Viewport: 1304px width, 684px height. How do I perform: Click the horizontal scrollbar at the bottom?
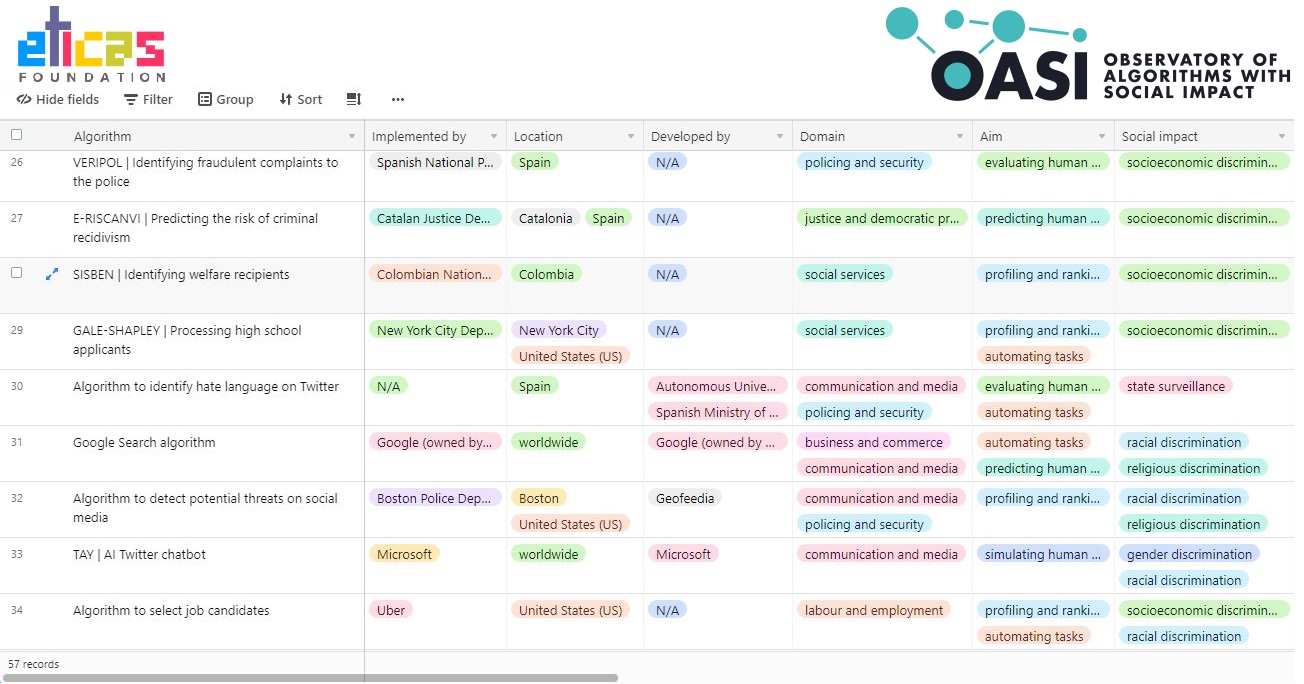pos(310,678)
